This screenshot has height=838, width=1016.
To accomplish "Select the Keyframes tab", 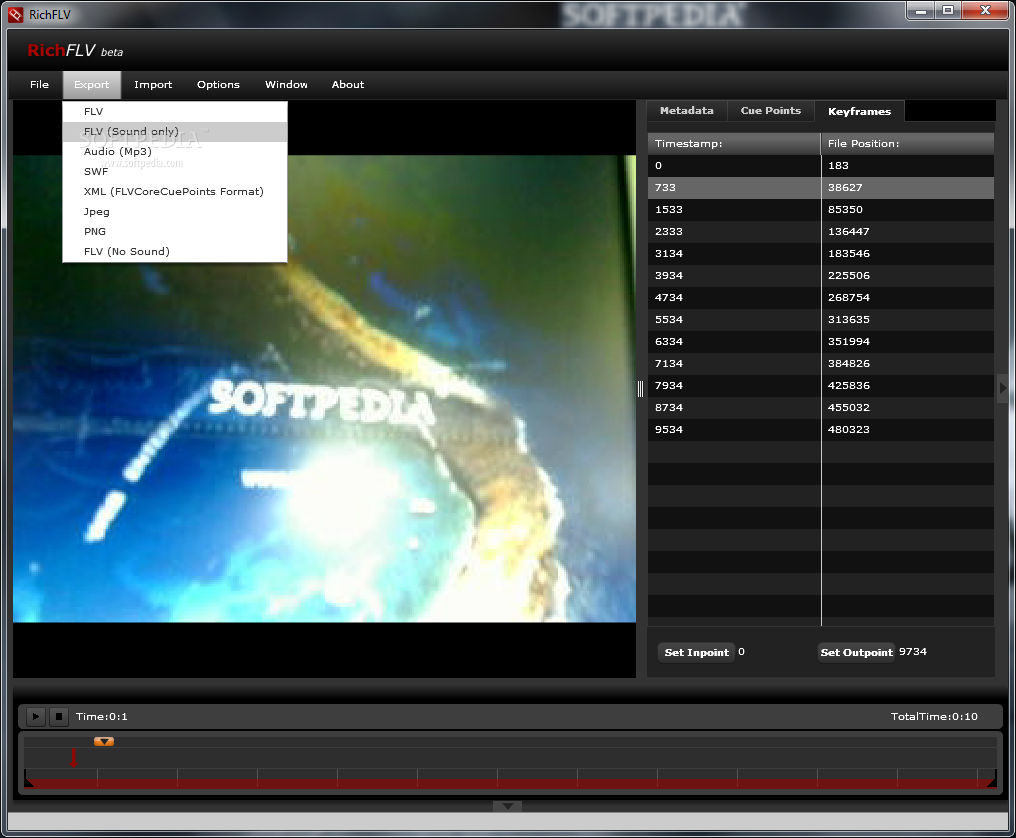I will (x=859, y=111).
